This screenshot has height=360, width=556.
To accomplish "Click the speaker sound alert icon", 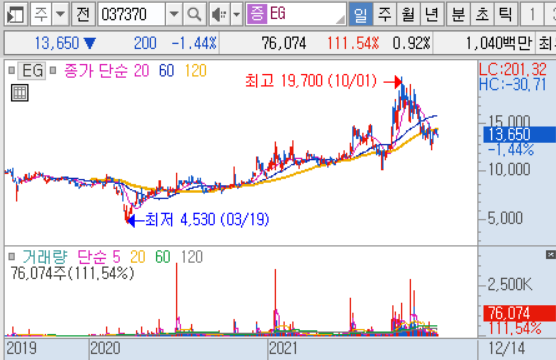I will tap(219, 15).
